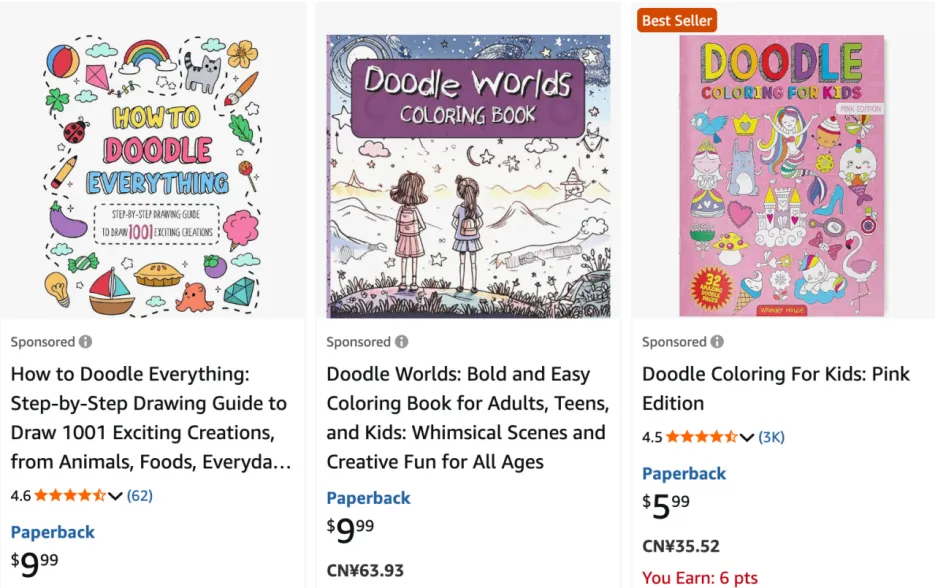The width and height of the screenshot is (935, 588).
Task: Open the How to Doodle Everything cover image
Action: coord(152,176)
